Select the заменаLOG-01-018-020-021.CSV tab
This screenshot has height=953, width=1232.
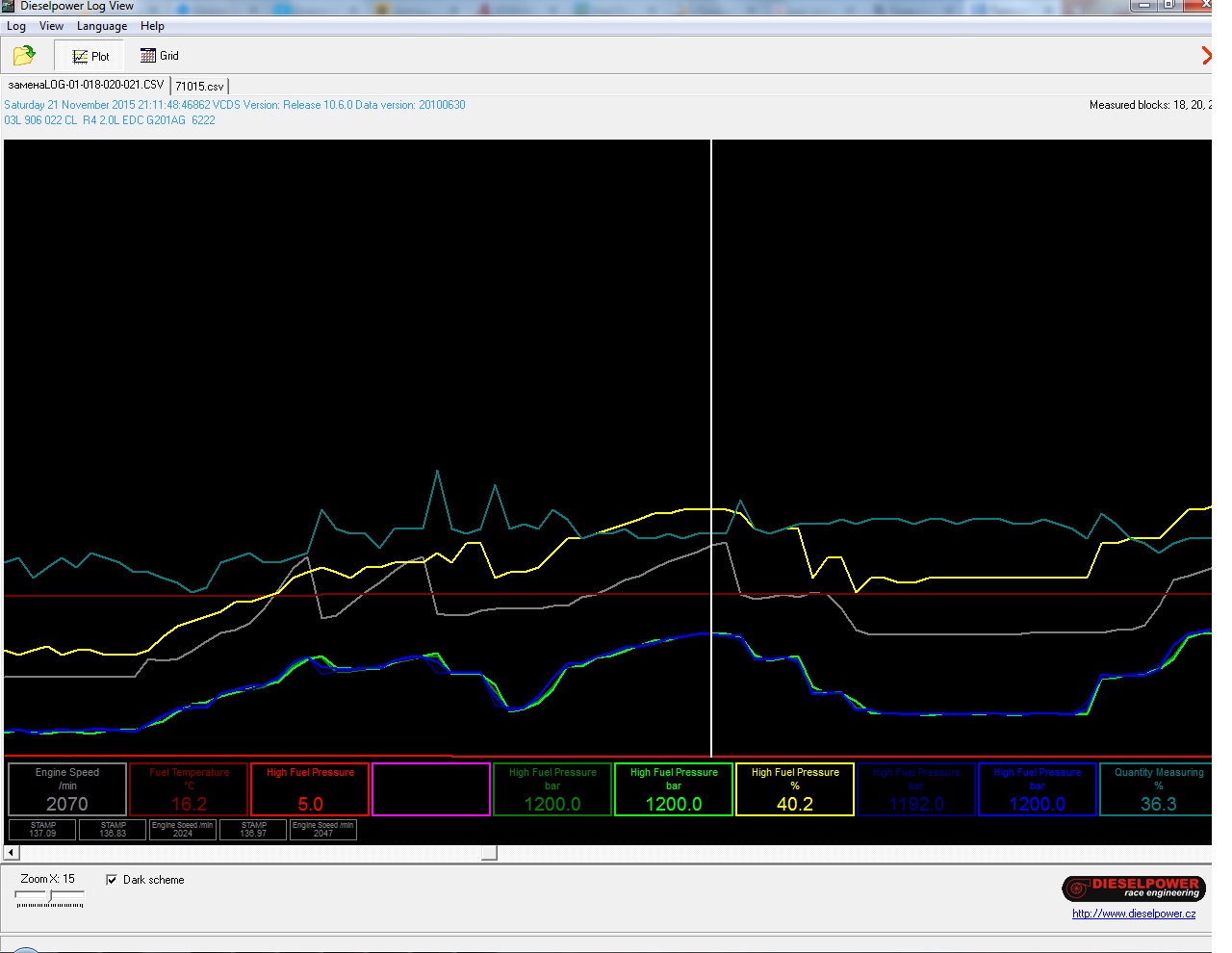(x=86, y=85)
